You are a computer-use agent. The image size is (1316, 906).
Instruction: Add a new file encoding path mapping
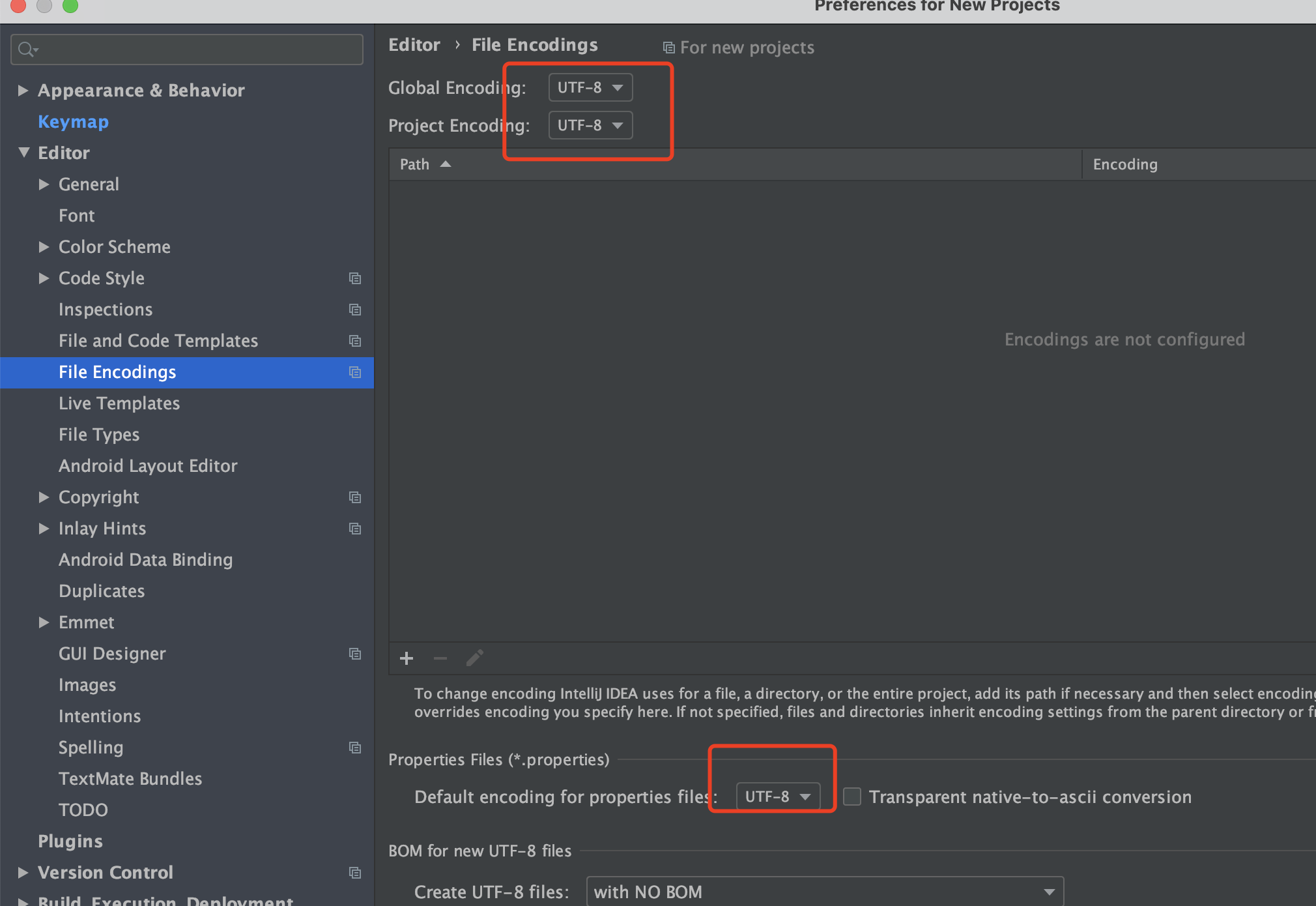click(407, 658)
